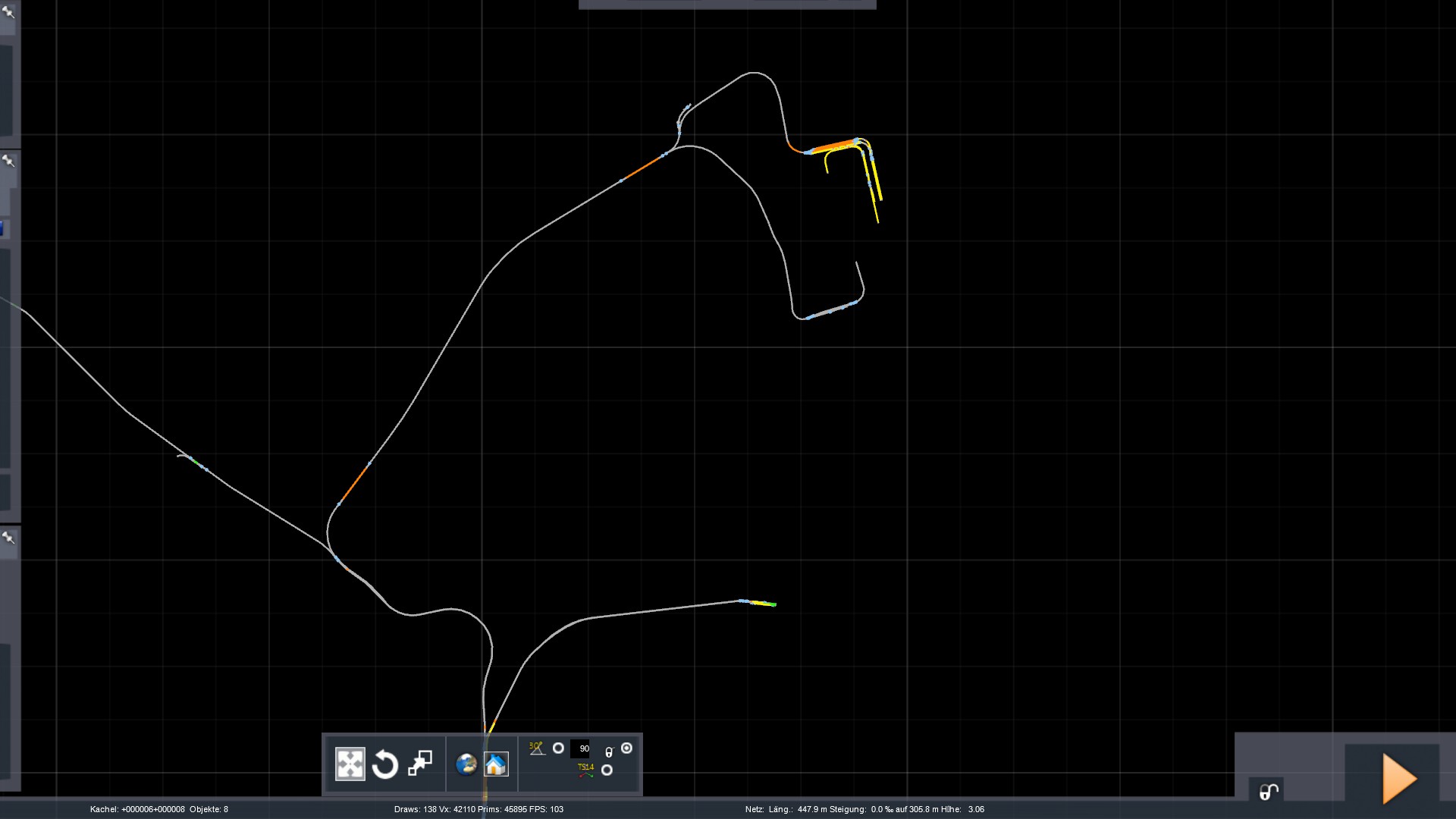Viewport: 1456px width, 819px height.
Task: Enable the radio button next to 30° icon
Action: 558,748
